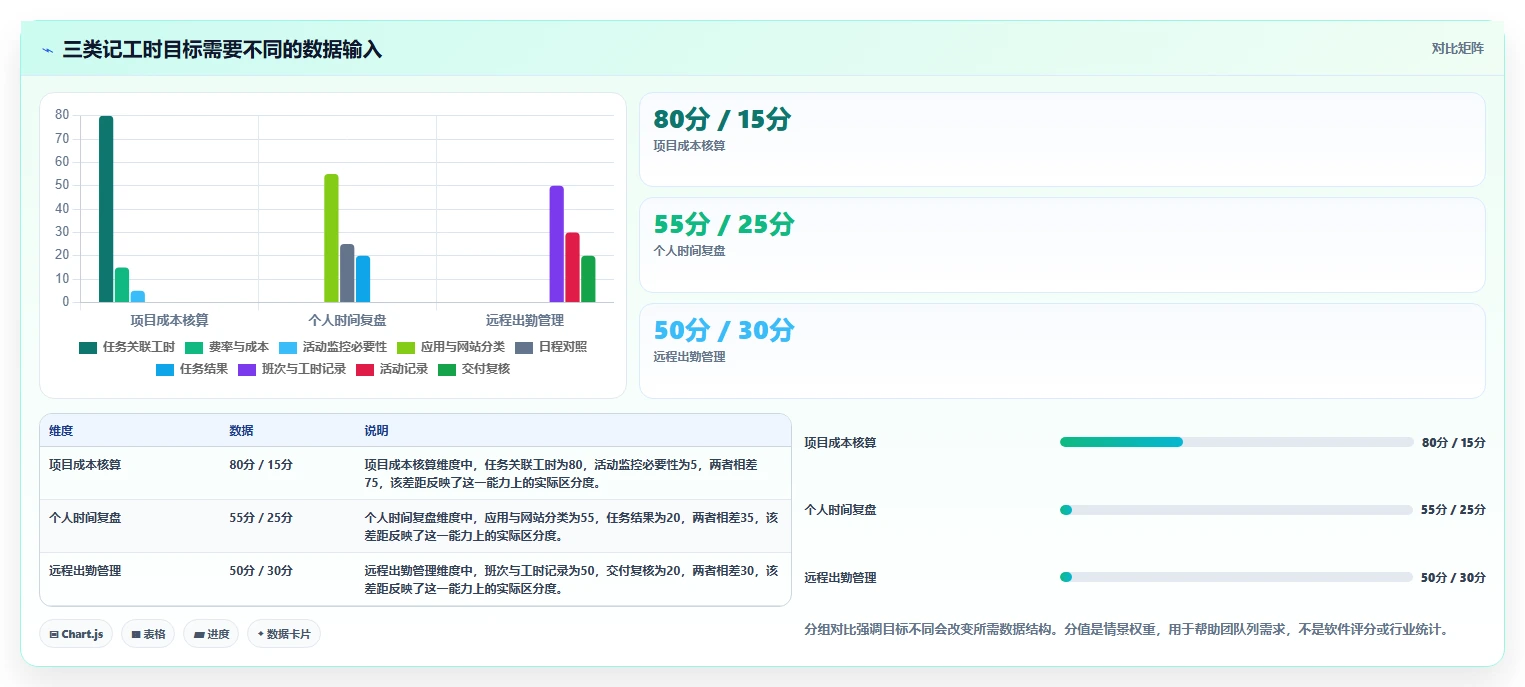
Task: Select the 50分 / 30分 data card
Action: pyautogui.click(x=1062, y=351)
